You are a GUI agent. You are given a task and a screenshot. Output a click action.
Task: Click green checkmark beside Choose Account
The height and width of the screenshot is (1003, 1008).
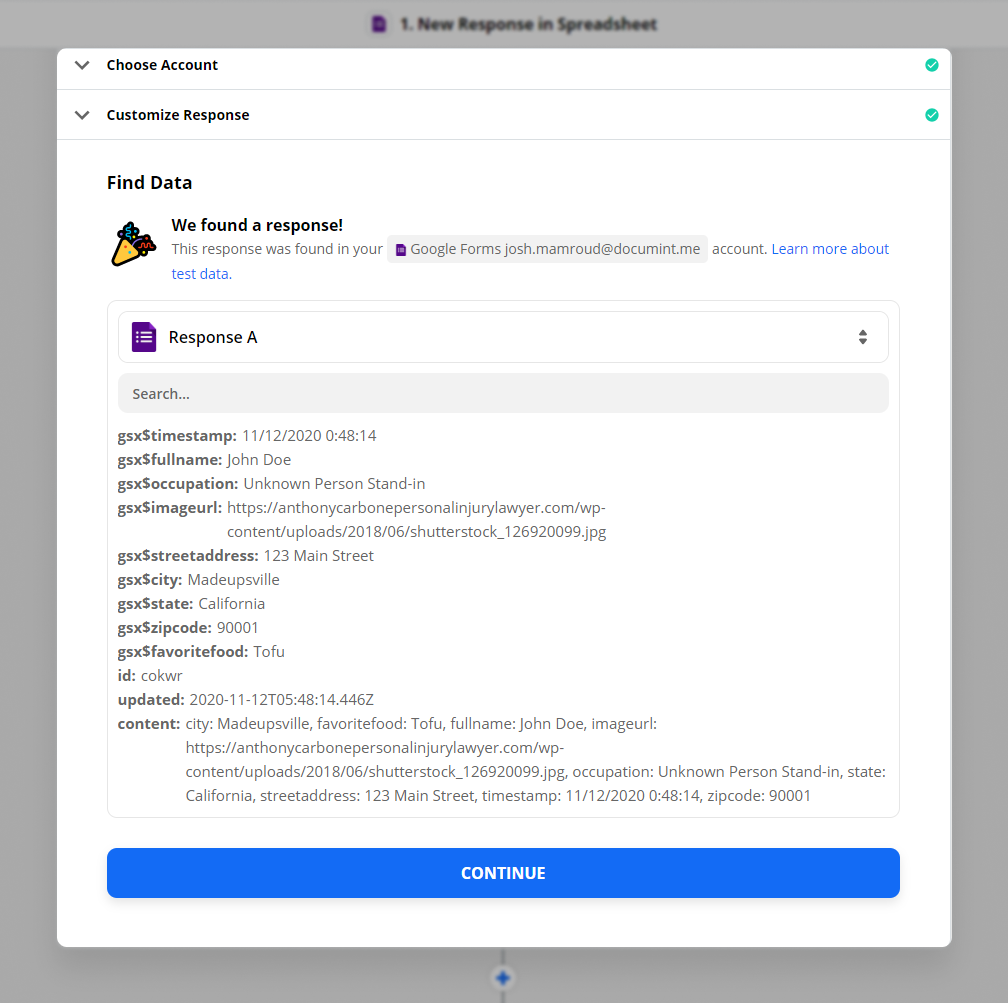(931, 65)
